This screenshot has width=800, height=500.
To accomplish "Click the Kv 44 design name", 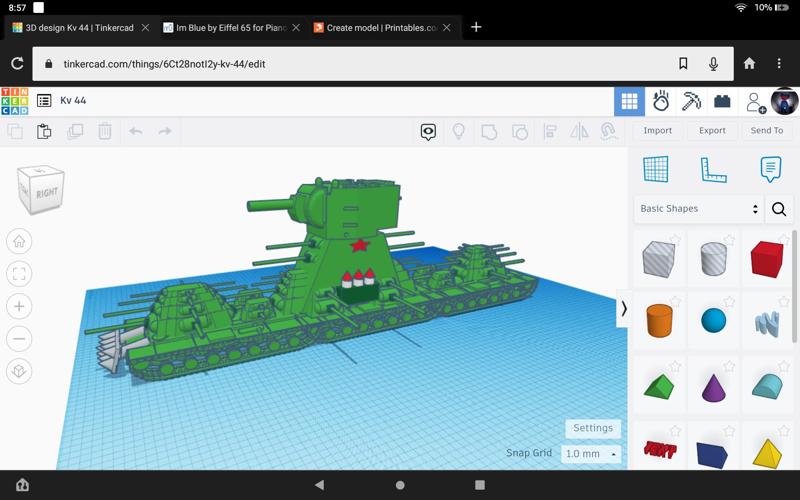I will [x=73, y=101].
